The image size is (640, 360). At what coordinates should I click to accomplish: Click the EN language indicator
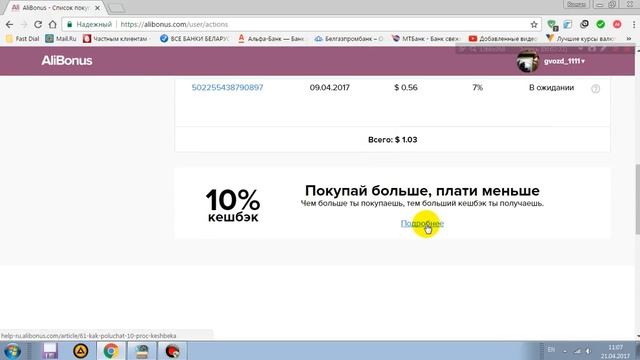551,350
